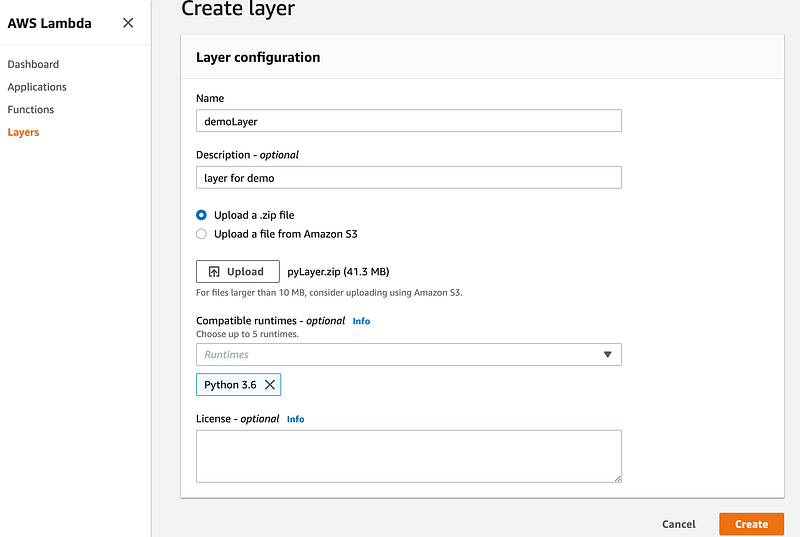Remove the Python 3.6 runtime tag
The width and height of the screenshot is (800, 537).
click(x=270, y=385)
